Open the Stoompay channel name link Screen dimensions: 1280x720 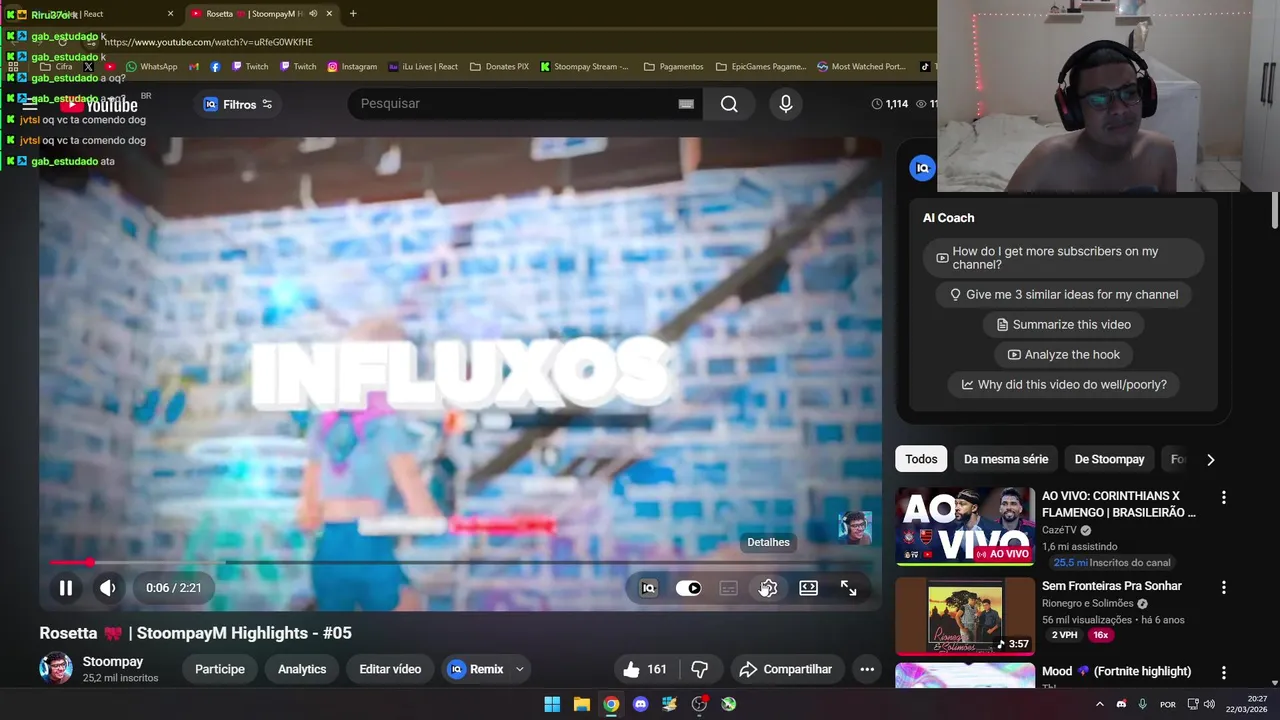113,662
